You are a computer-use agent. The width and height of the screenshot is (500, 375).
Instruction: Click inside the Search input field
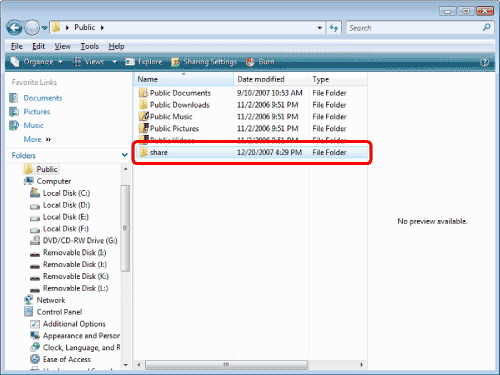(x=413, y=28)
